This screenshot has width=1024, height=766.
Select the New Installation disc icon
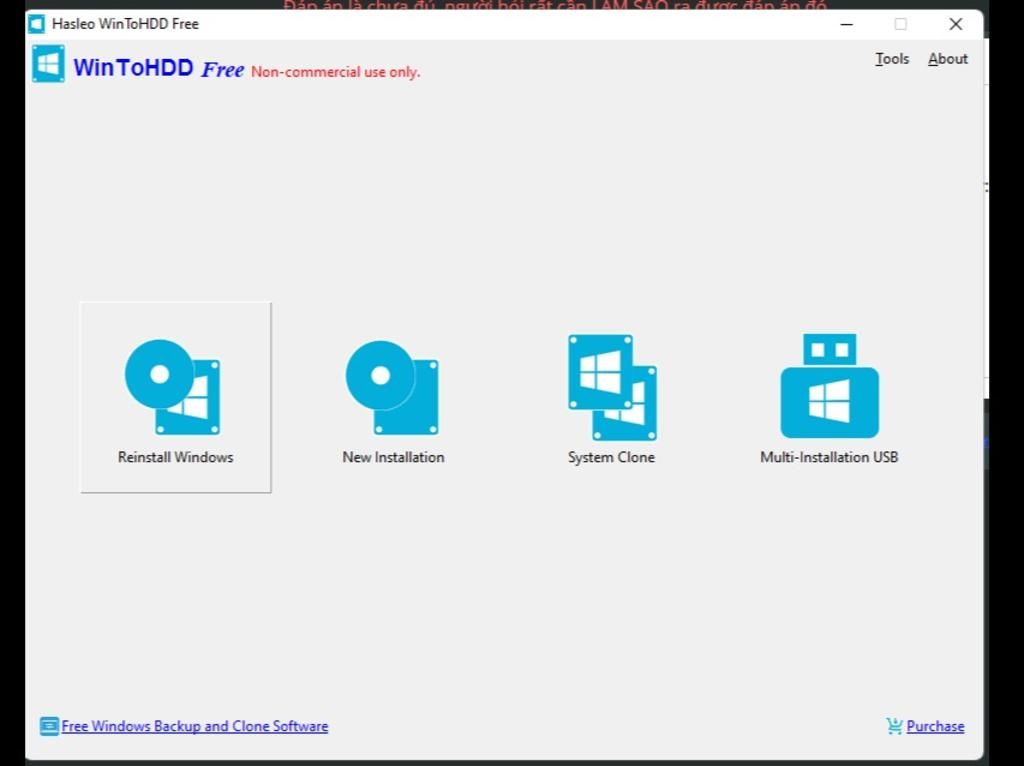click(x=392, y=387)
